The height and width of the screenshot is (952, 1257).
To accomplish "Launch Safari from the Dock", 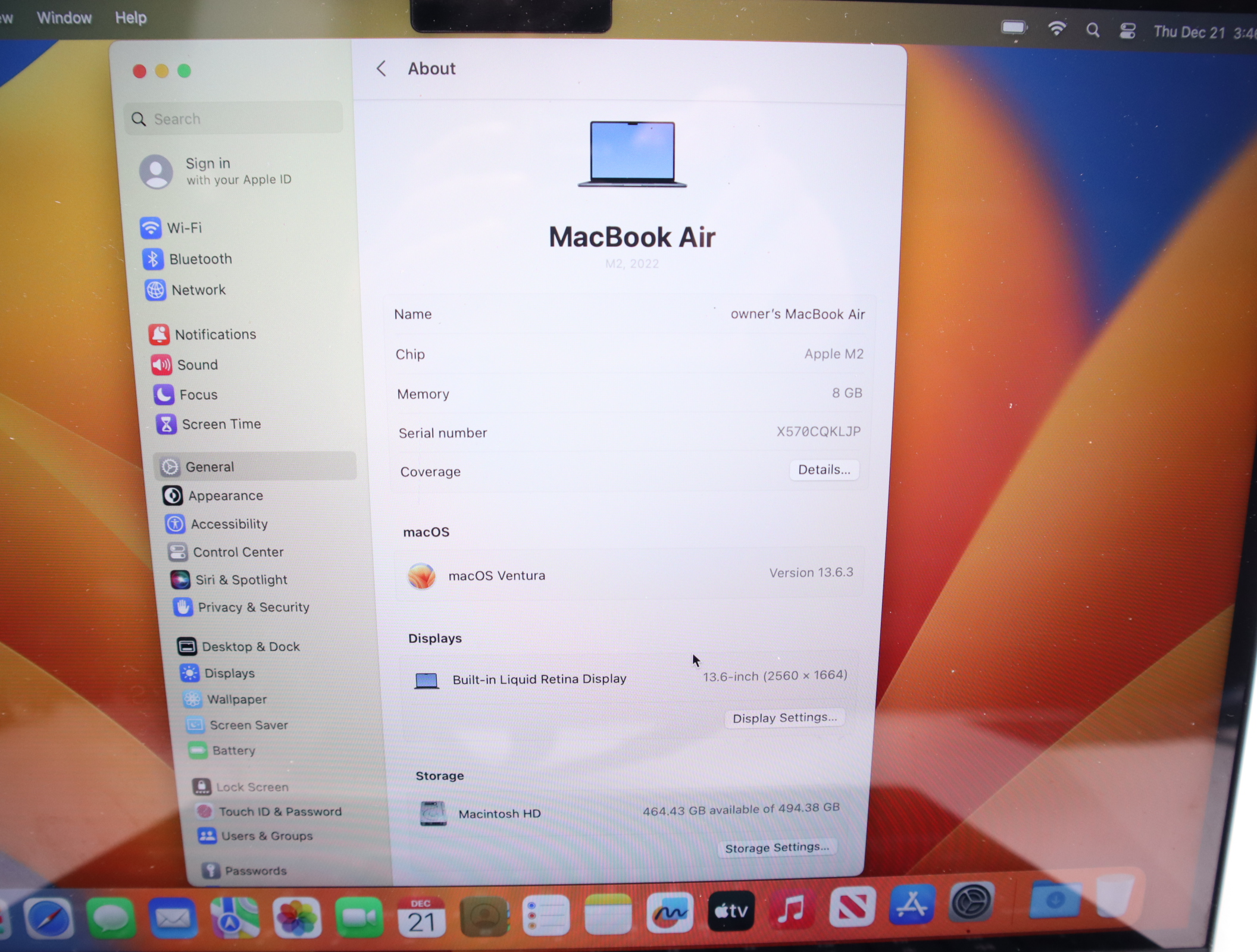I will 49,919.
